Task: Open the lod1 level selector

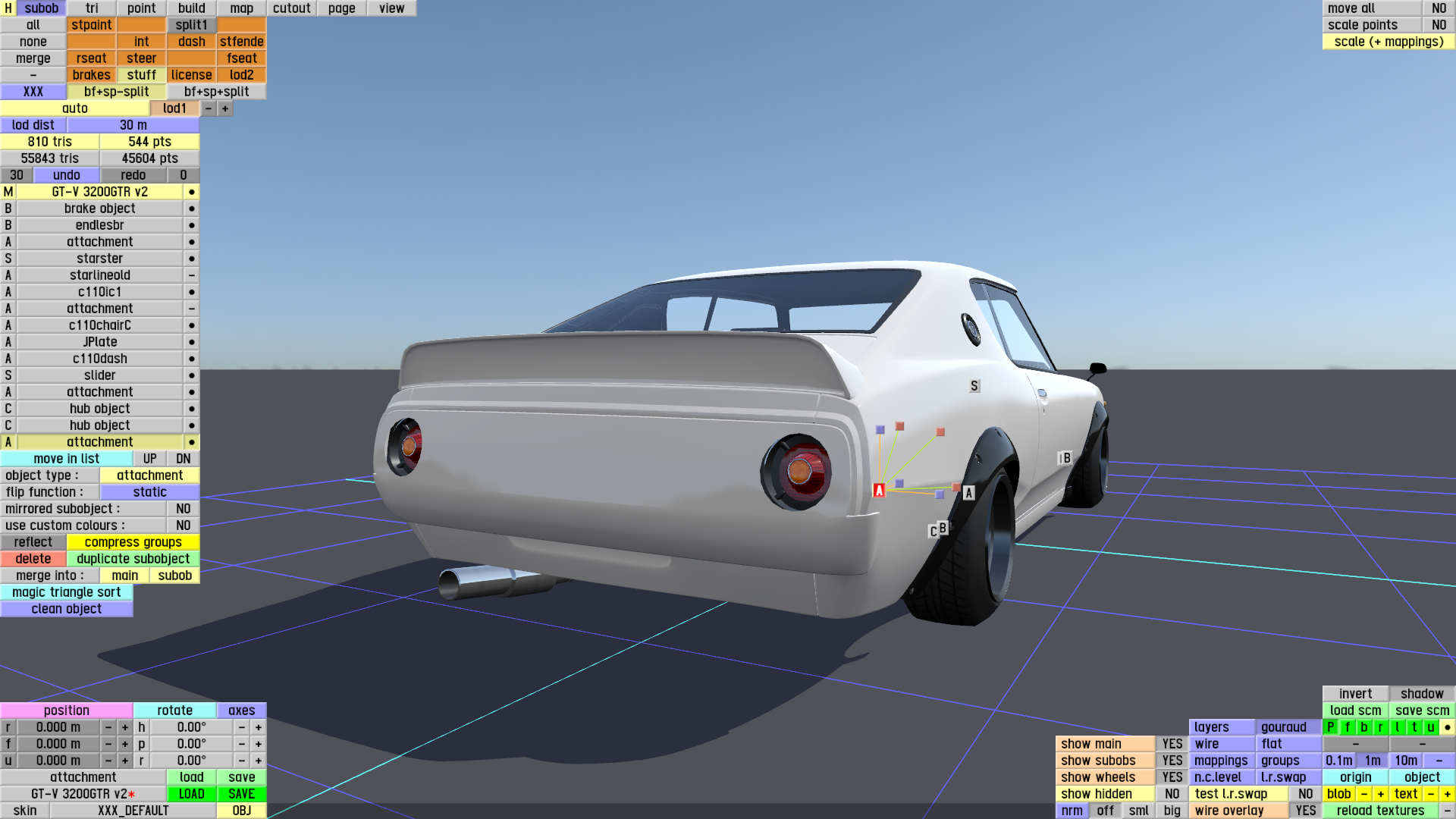Action: click(174, 108)
